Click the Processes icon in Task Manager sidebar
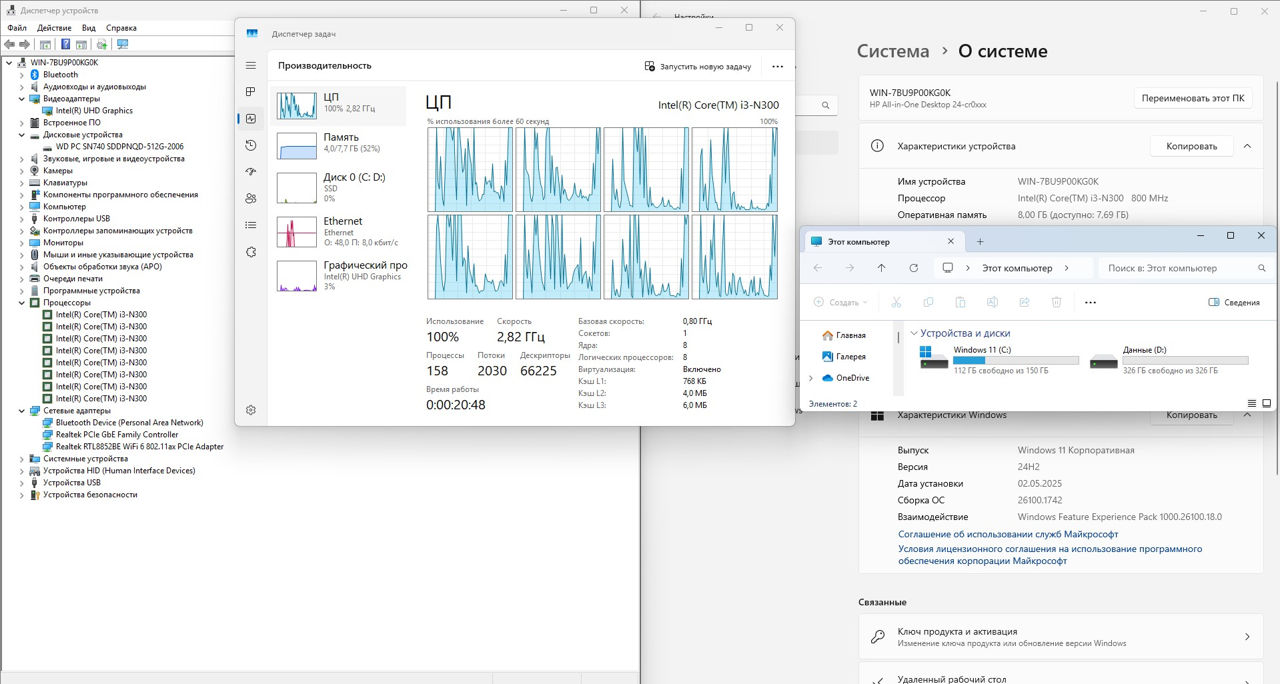1280x684 pixels. click(251, 92)
